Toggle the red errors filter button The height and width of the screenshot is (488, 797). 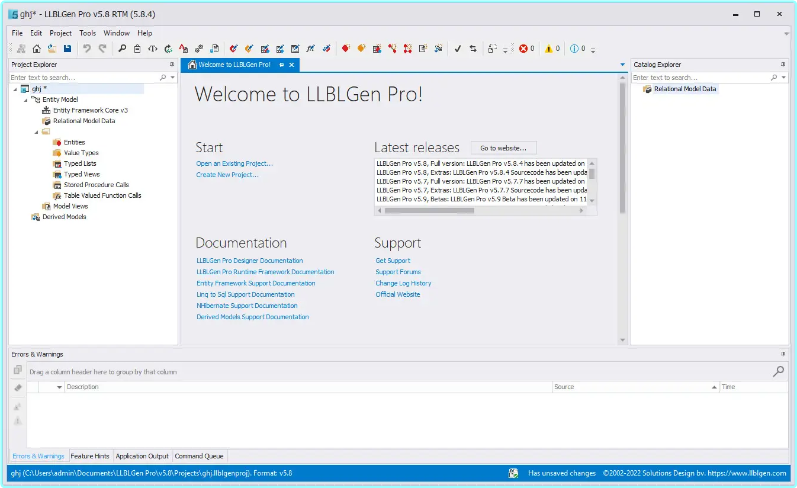click(527, 49)
